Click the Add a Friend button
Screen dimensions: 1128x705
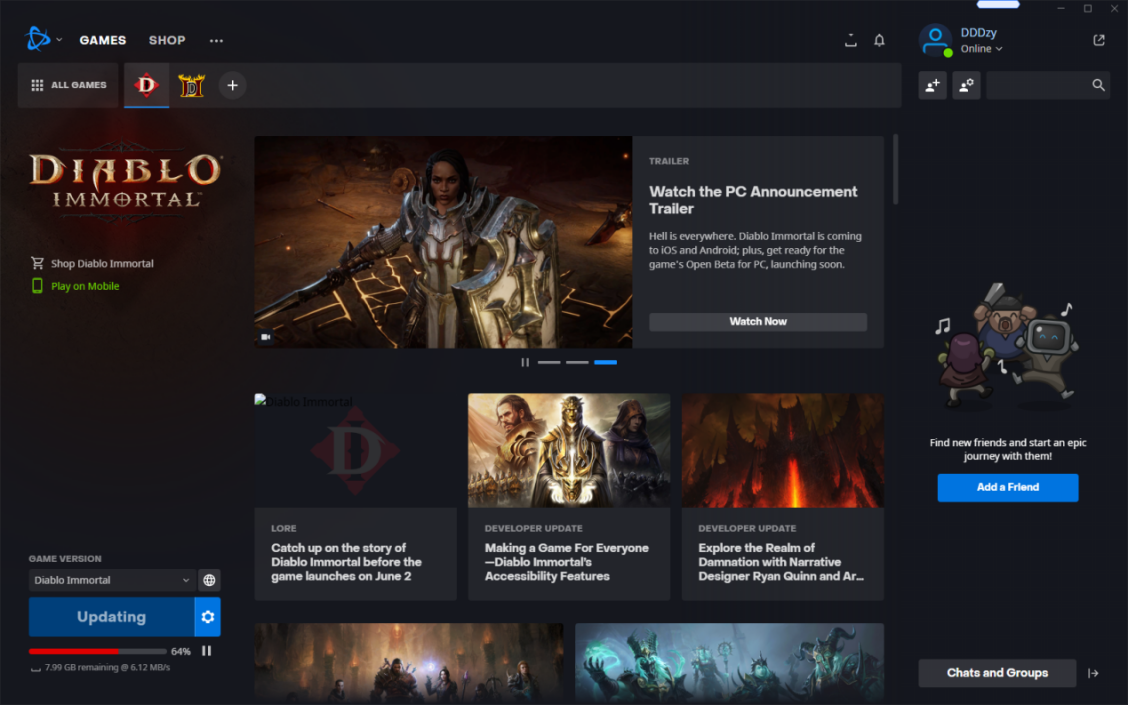tap(1007, 487)
